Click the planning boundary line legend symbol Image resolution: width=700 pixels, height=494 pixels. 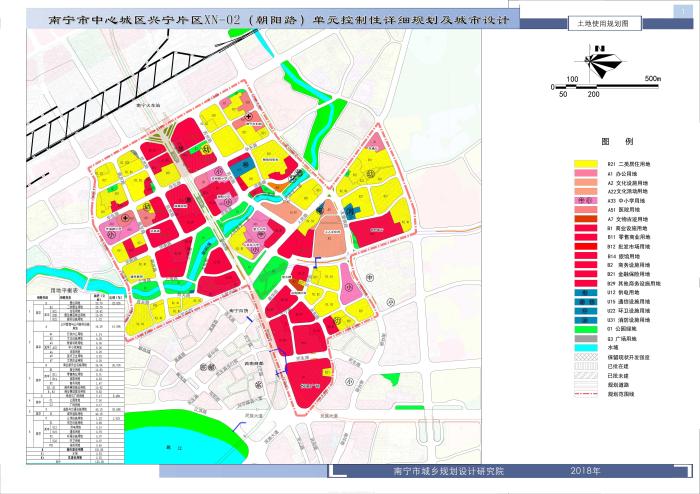(x=586, y=394)
